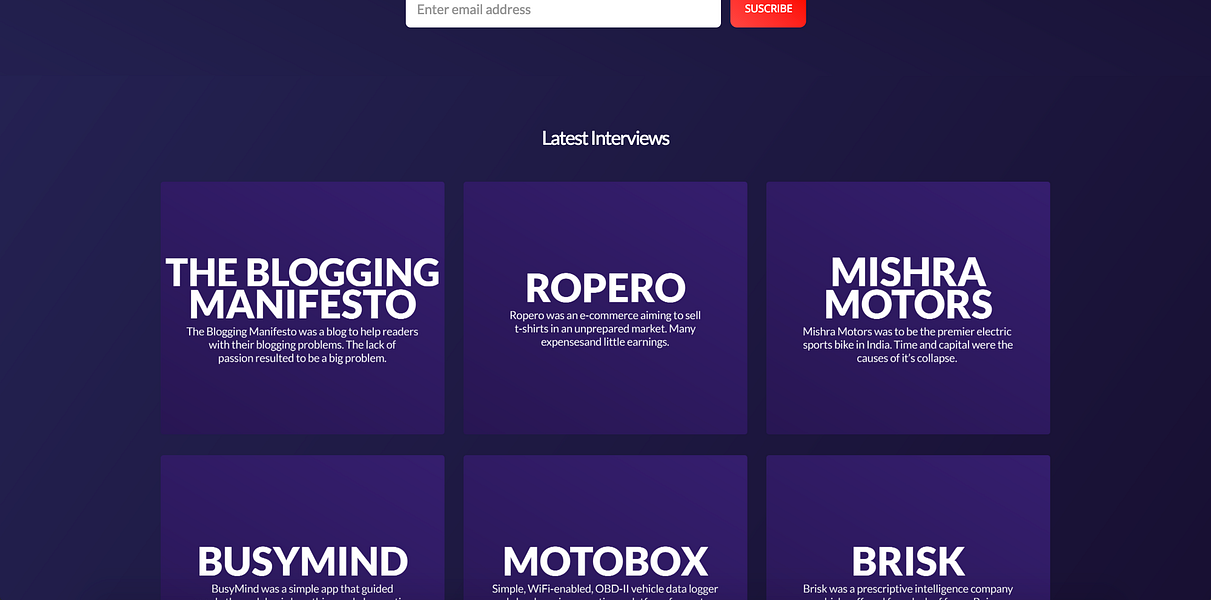Open the Ropero interview card
The image size is (1211, 600).
tap(605, 308)
